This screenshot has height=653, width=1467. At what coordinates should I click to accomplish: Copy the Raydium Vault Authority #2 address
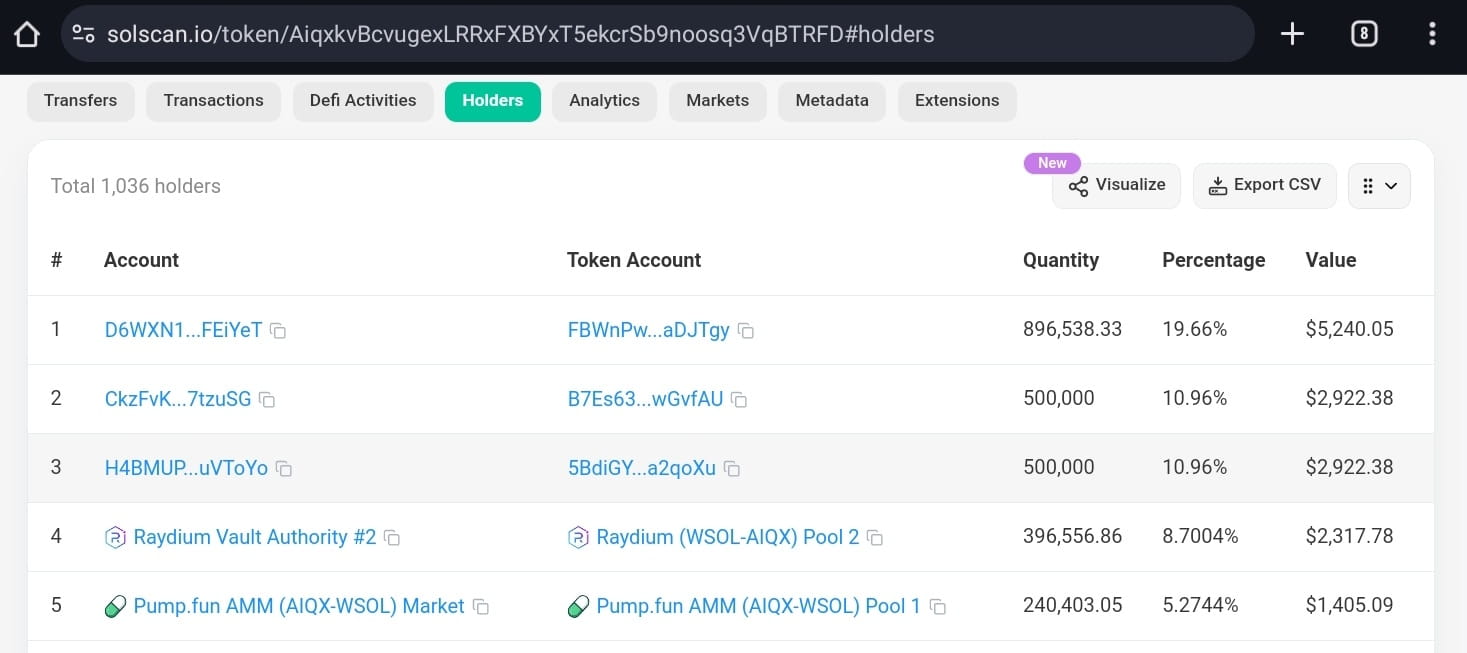click(x=392, y=538)
